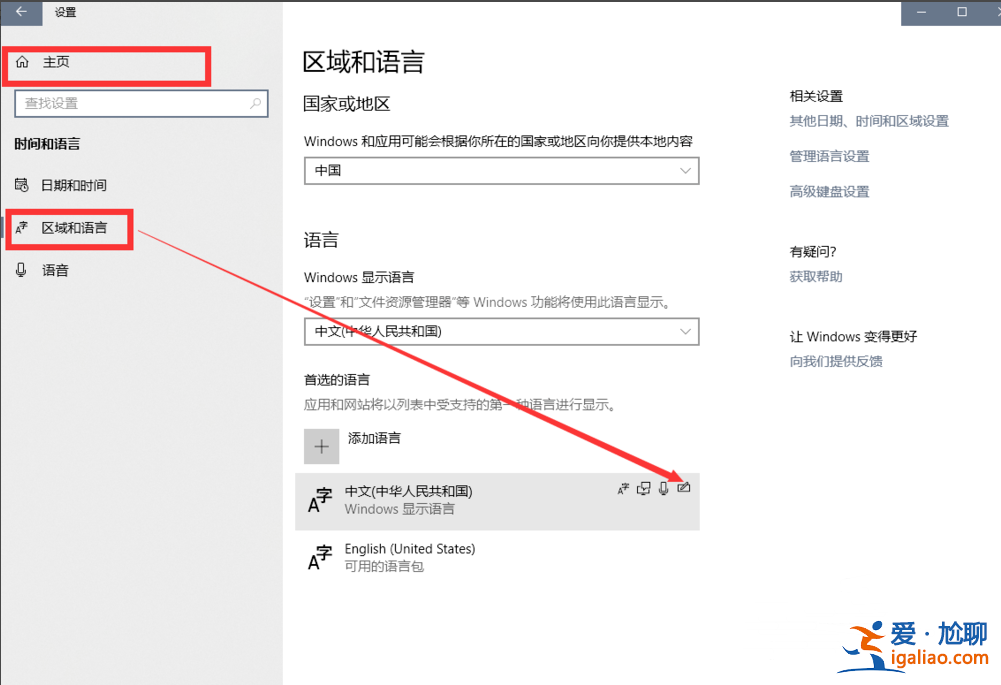The image size is (1001, 685).
Task: Click the home icon next to 主页
Action: coord(23,62)
